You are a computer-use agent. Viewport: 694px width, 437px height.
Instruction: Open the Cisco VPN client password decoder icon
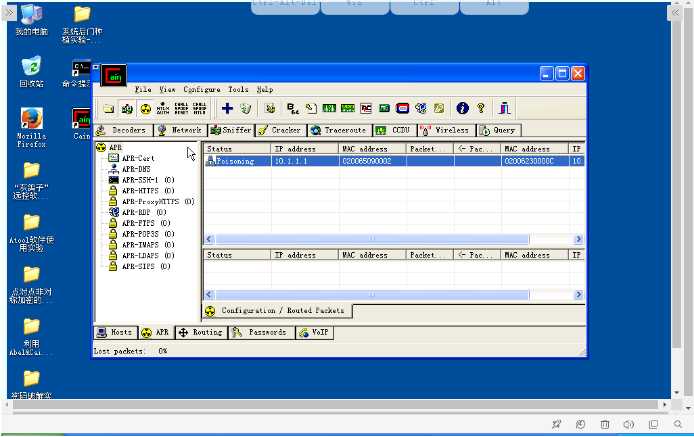coord(347,108)
